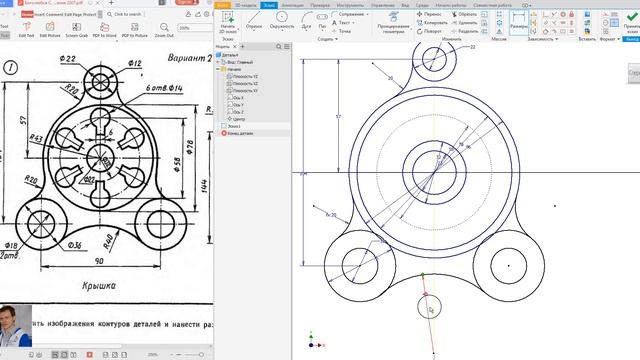Open the Аннотации ribbon tab
Screen dimensions: 640x360
tap(293, 5)
